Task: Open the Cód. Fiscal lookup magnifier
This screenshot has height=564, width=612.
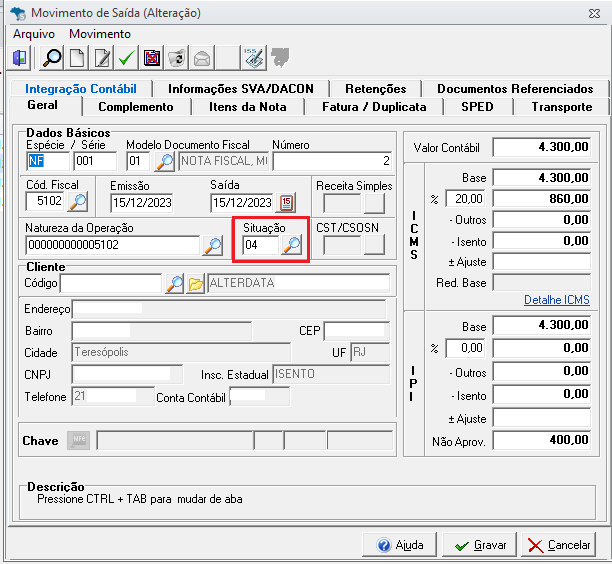Action: pyautogui.click(x=76, y=203)
